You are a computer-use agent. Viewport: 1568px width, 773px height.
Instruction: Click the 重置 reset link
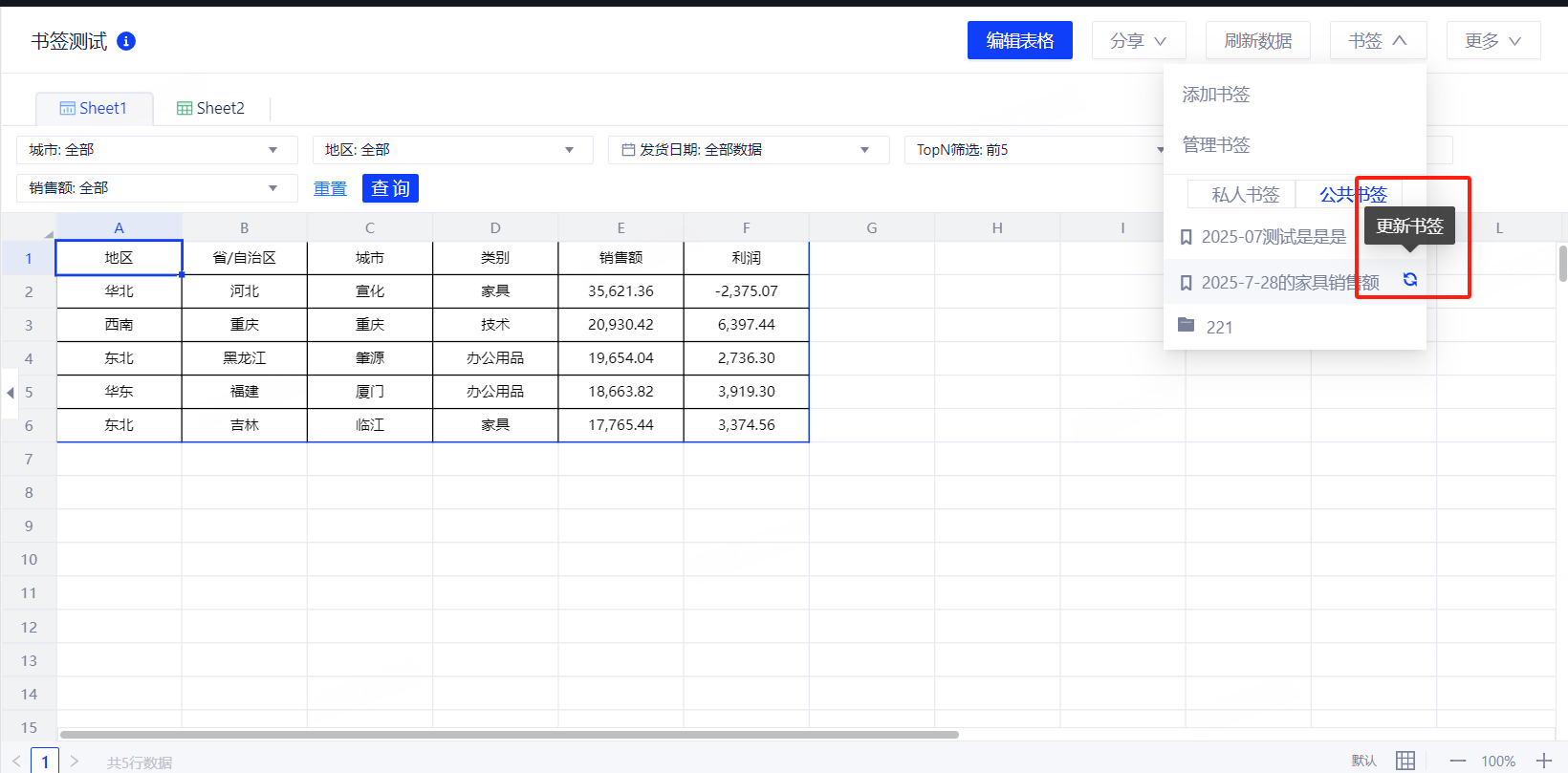(330, 188)
